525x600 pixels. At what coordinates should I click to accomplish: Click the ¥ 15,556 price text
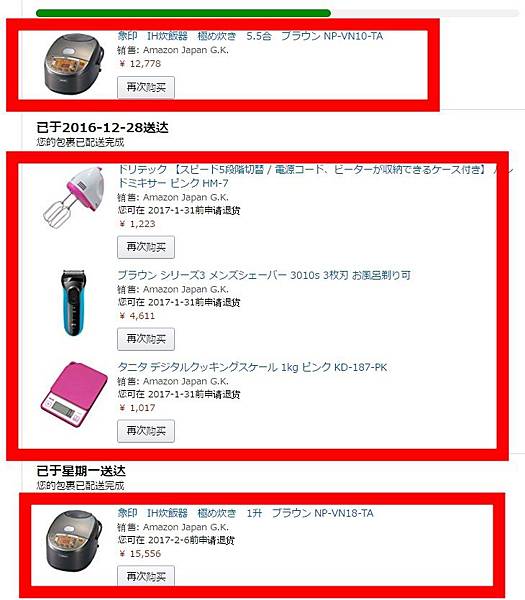click(x=140, y=553)
